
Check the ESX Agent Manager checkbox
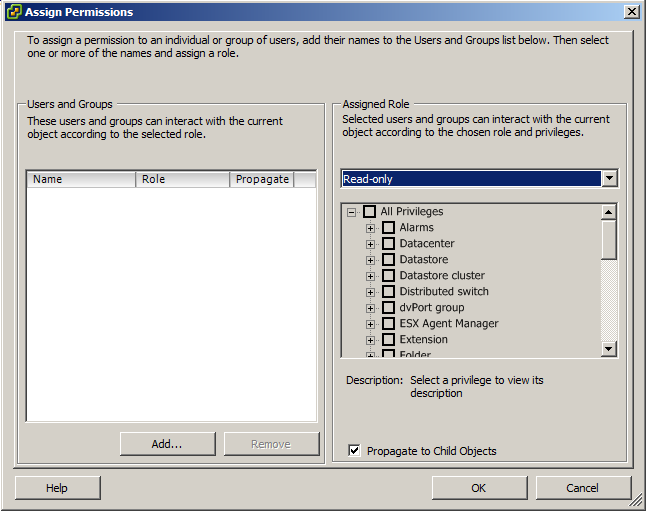(388, 324)
